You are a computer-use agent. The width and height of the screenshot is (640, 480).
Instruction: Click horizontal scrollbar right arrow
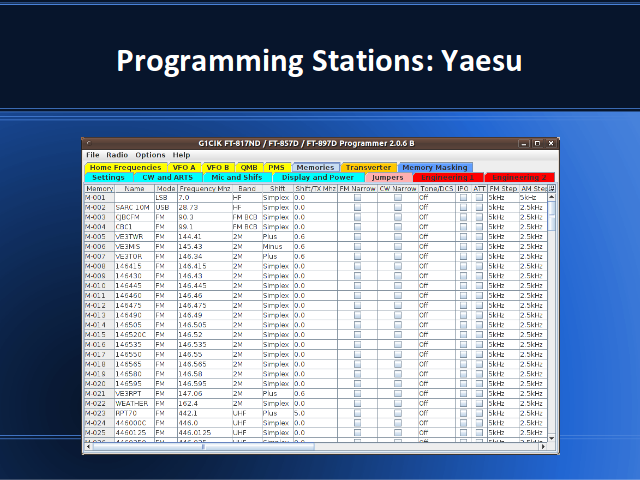click(x=543, y=447)
